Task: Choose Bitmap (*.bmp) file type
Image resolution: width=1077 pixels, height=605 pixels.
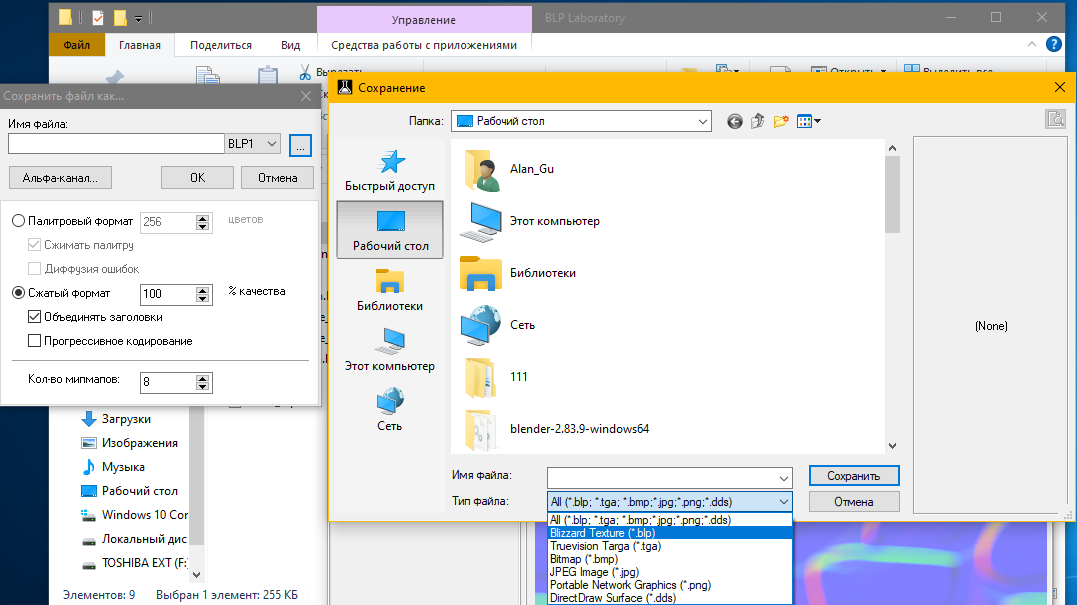Action: pos(670,559)
